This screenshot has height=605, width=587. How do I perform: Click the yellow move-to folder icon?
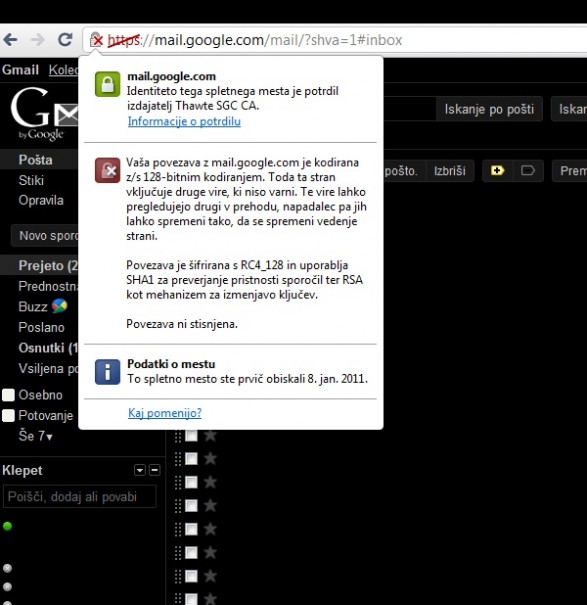point(497,171)
